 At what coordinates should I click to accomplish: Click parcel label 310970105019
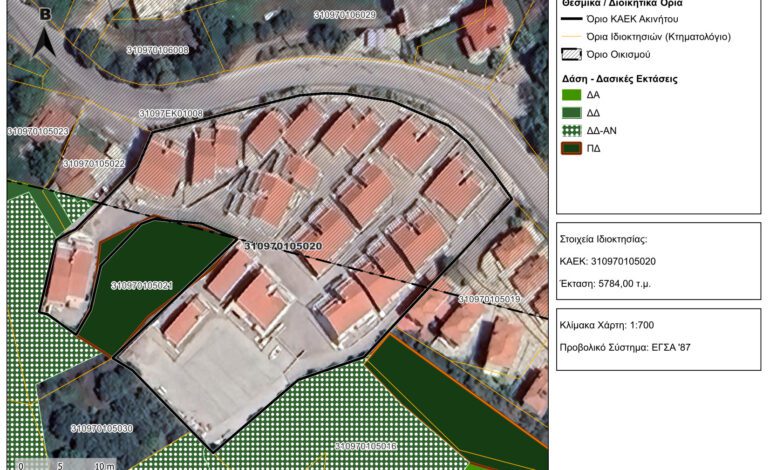point(490,299)
